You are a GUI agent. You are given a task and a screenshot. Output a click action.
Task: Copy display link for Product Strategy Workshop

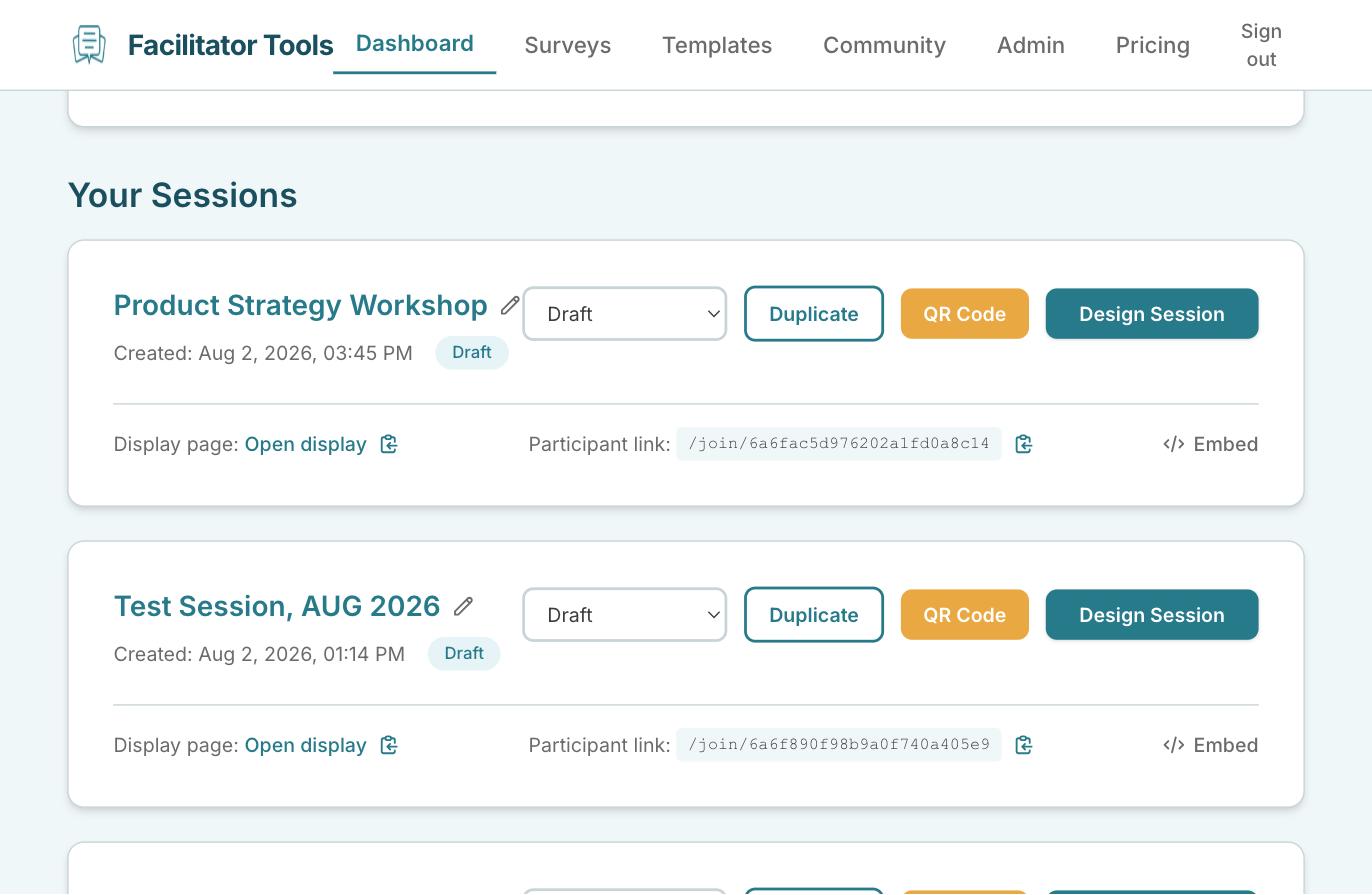[389, 444]
